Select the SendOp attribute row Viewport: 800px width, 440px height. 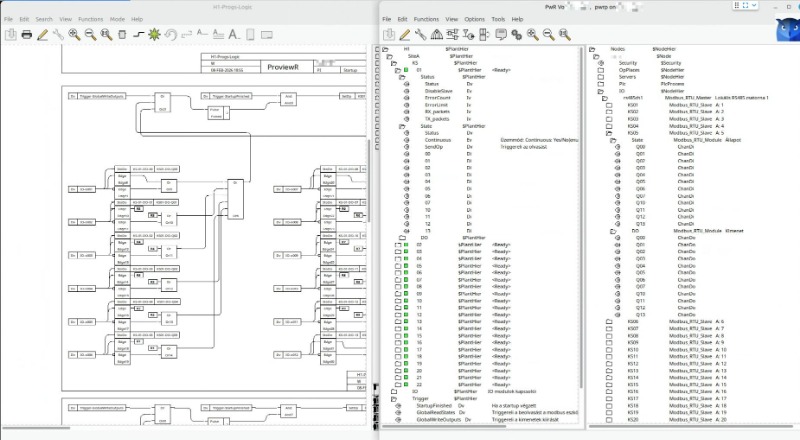click(x=433, y=146)
